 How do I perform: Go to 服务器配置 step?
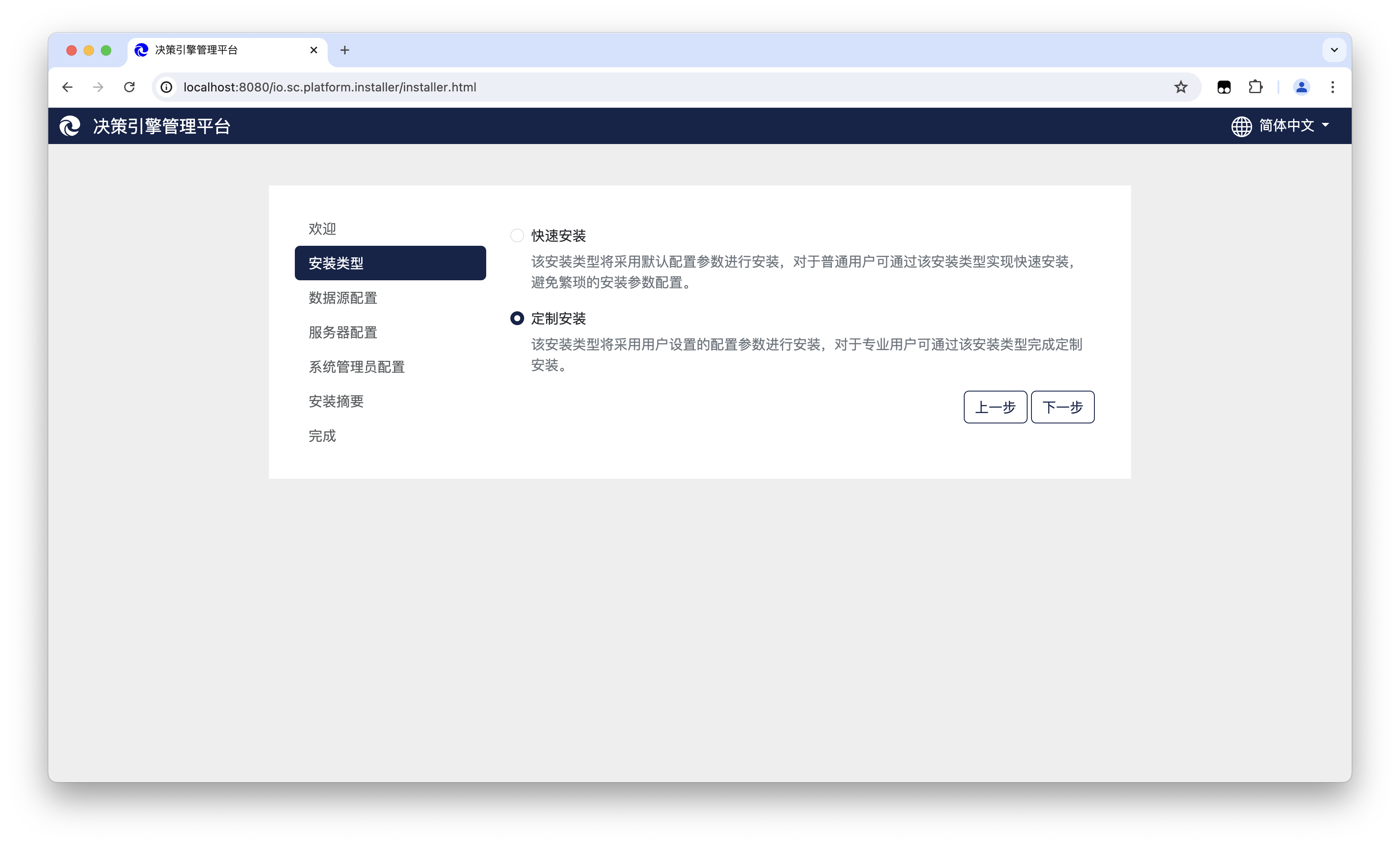[343, 332]
